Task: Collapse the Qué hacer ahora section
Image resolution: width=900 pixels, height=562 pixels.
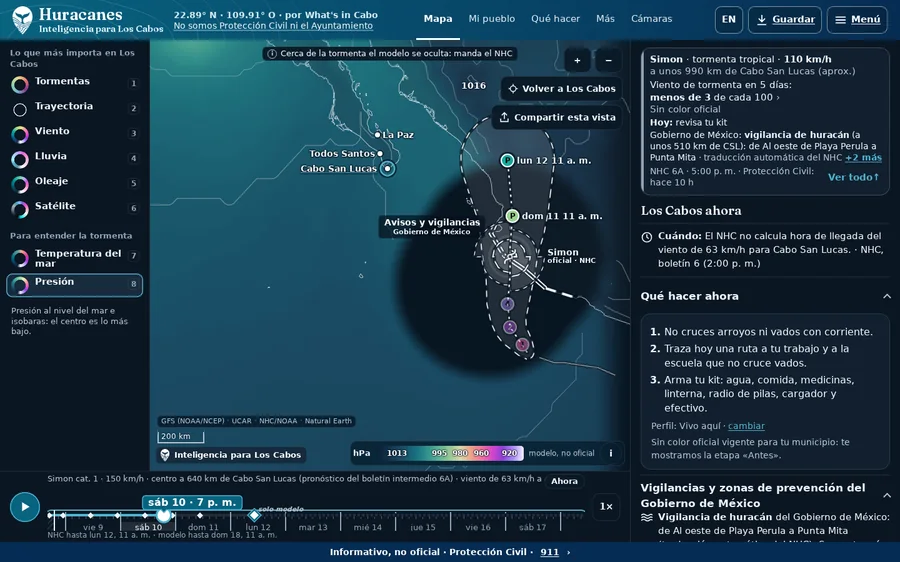Action: pos(887,296)
